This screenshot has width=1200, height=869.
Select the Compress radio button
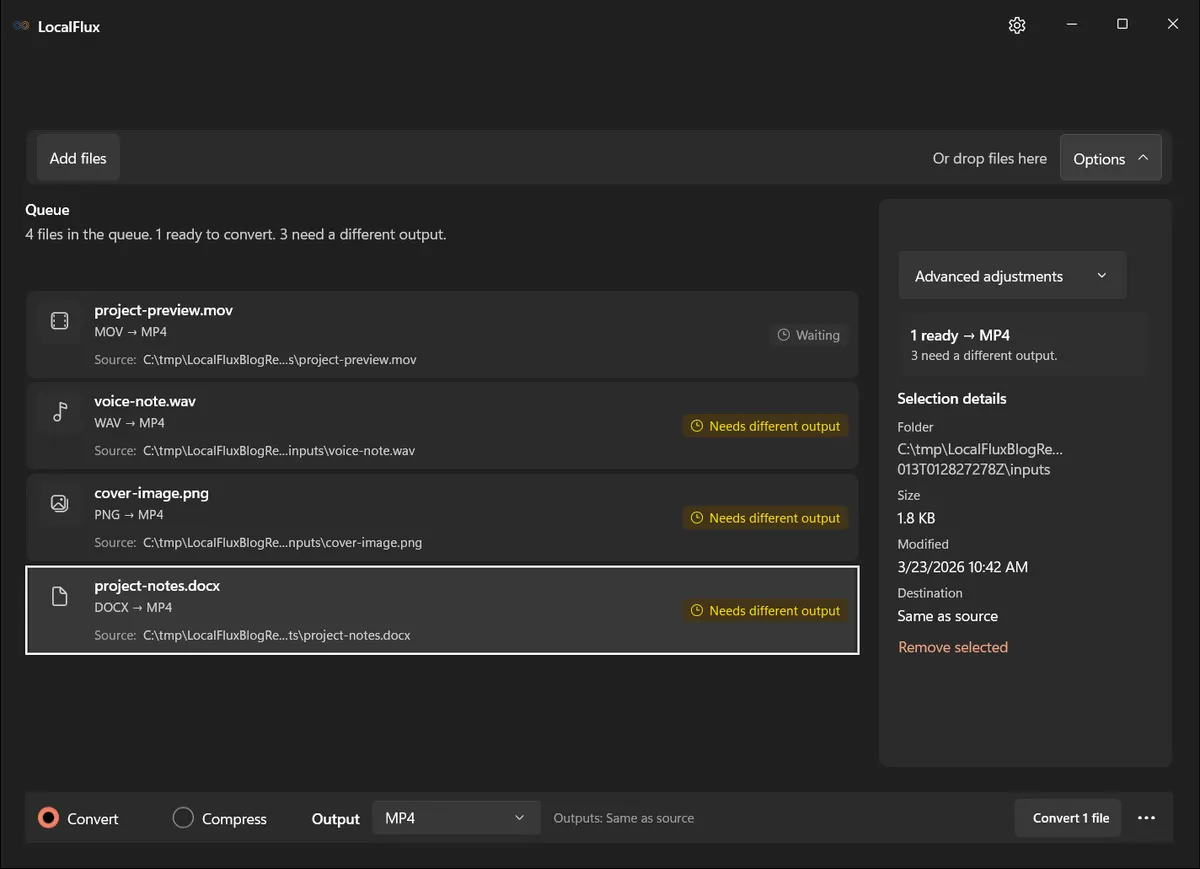tap(183, 818)
